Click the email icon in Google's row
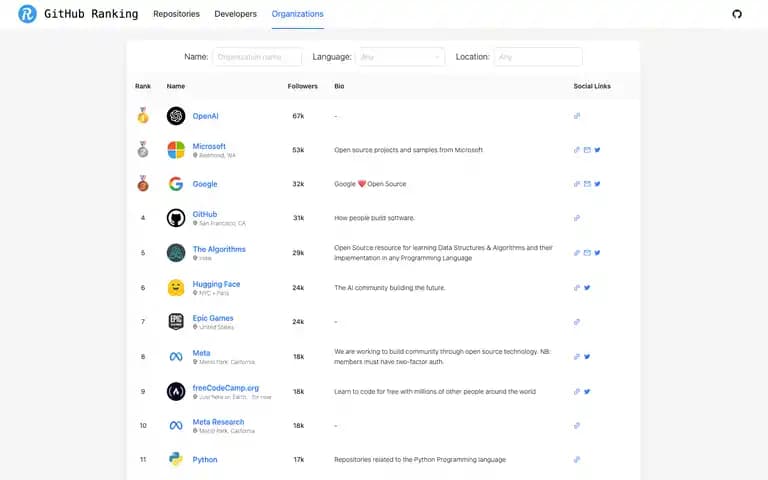Image resolution: width=768 pixels, height=480 pixels. (x=587, y=184)
